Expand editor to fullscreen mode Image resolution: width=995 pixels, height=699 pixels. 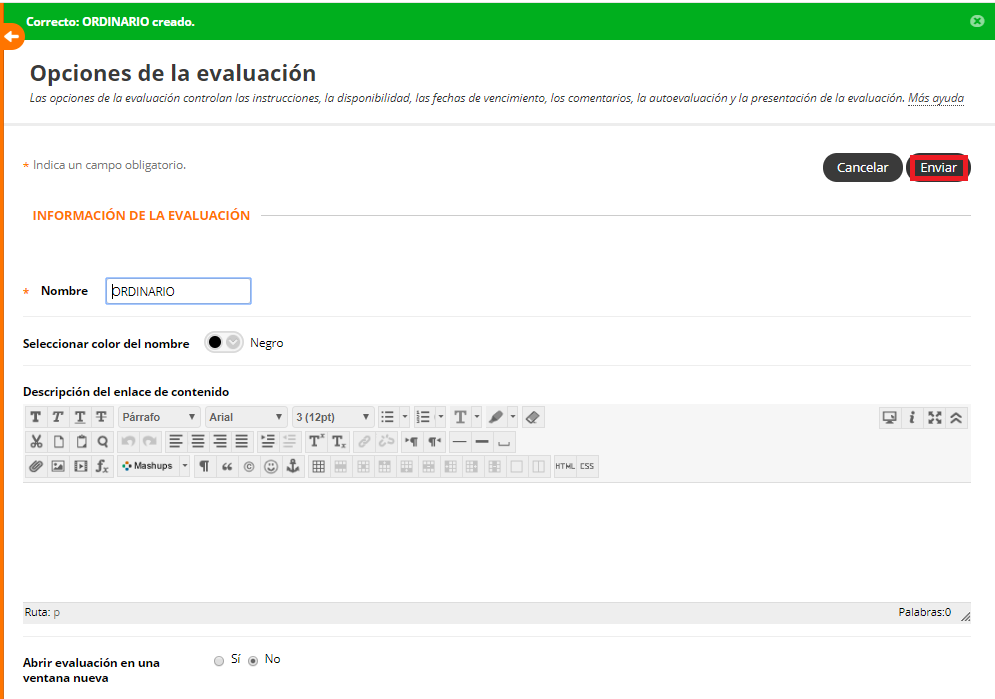pyautogui.click(x=934, y=418)
